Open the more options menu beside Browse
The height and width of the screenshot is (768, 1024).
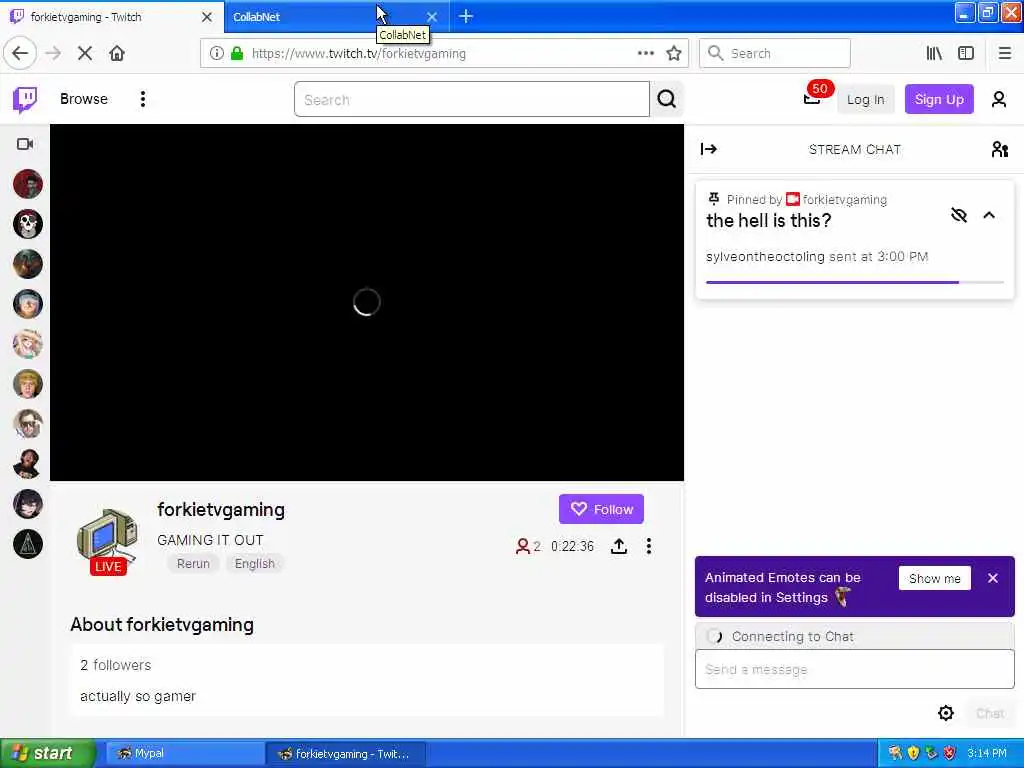142,99
